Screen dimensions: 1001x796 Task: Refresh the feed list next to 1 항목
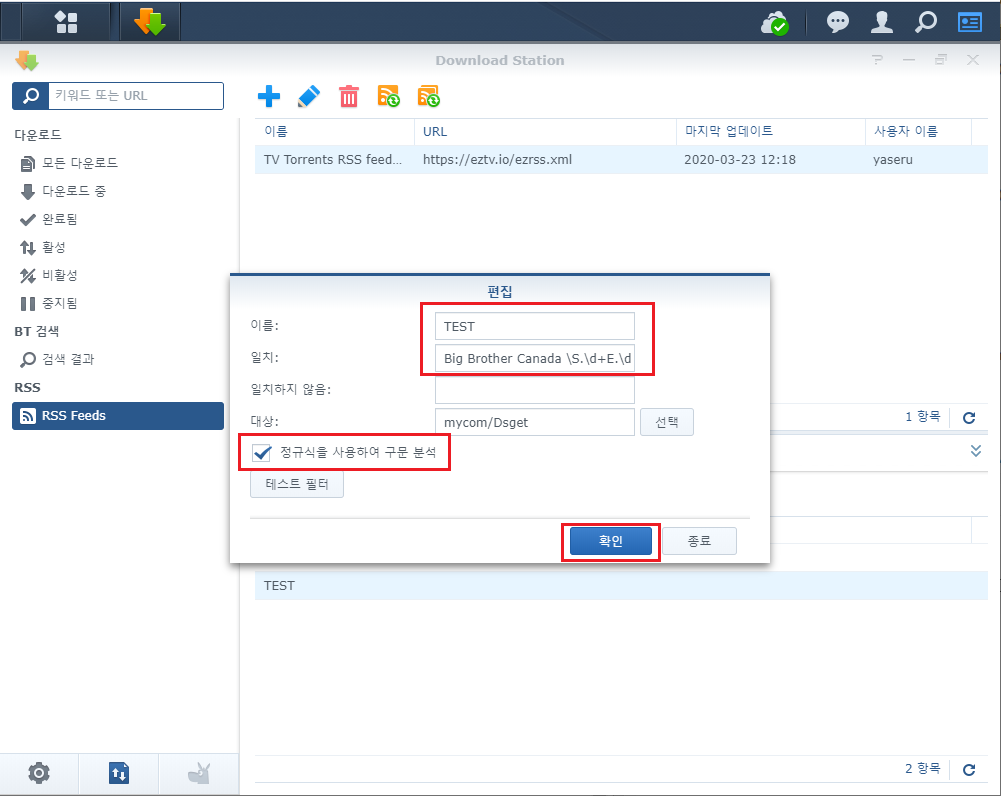[969, 417]
